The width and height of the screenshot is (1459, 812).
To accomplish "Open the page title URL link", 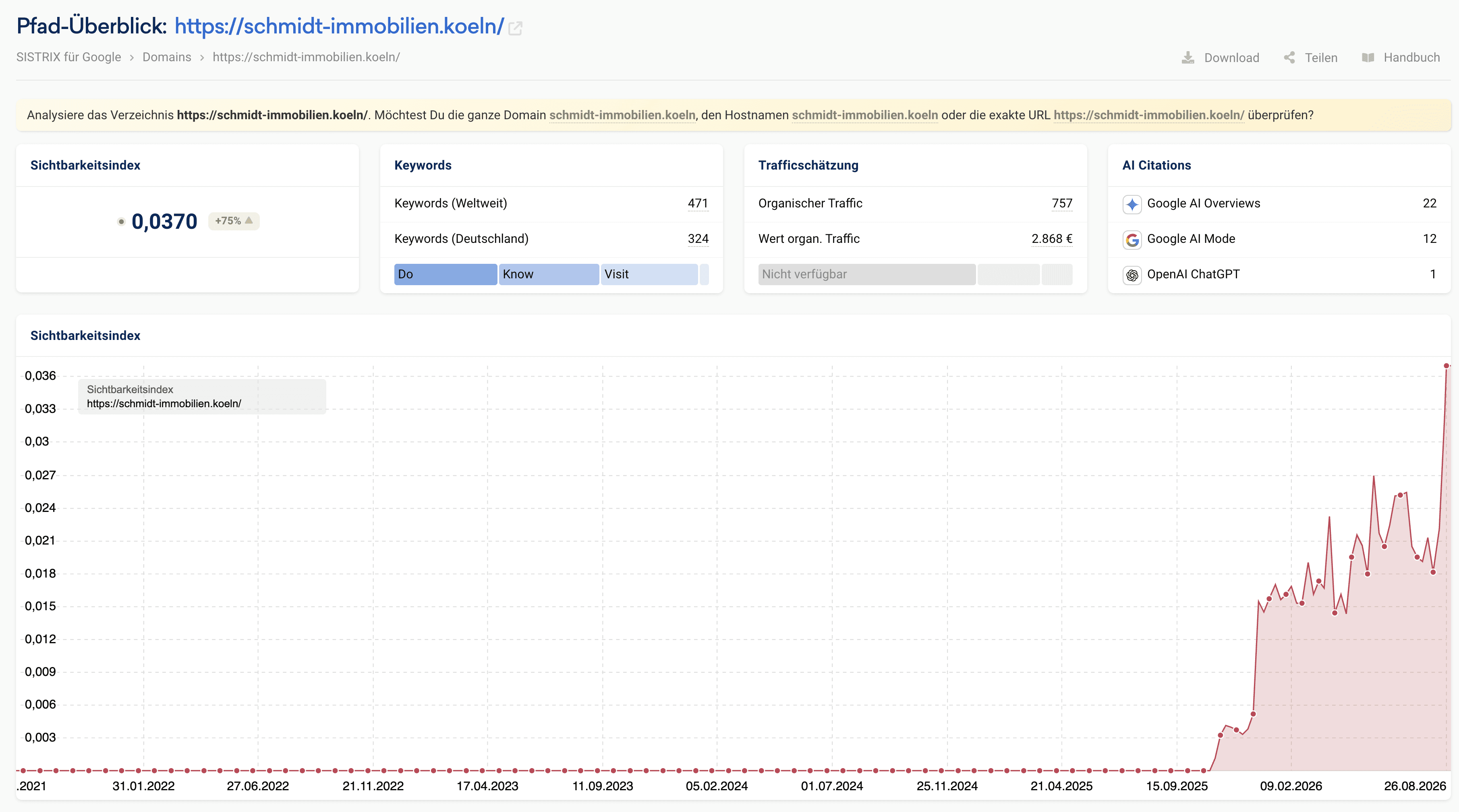I will pyautogui.click(x=339, y=26).
